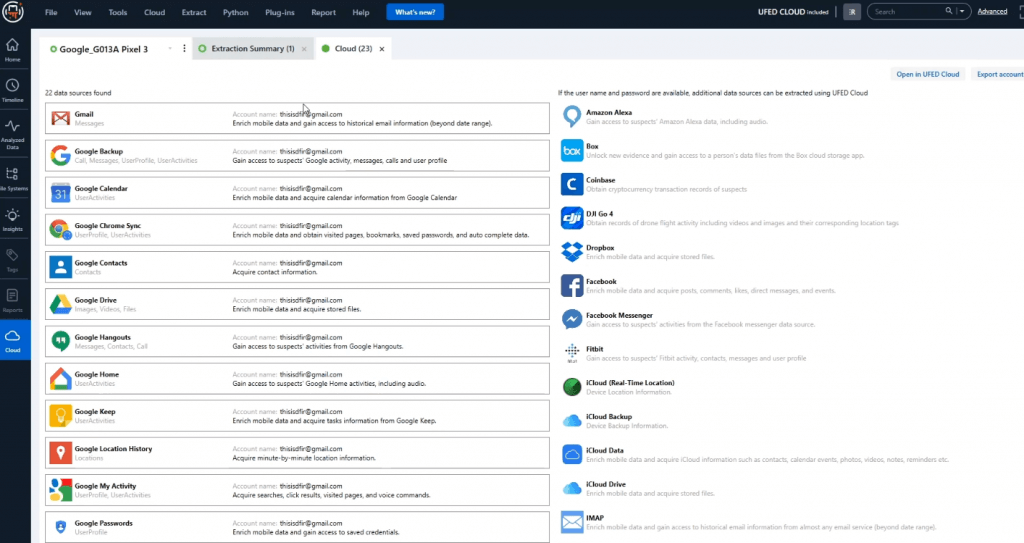Switch to the Extraction Summary tab
The height and width of the screenshot is (543, 1024).
tap(246, 48)
